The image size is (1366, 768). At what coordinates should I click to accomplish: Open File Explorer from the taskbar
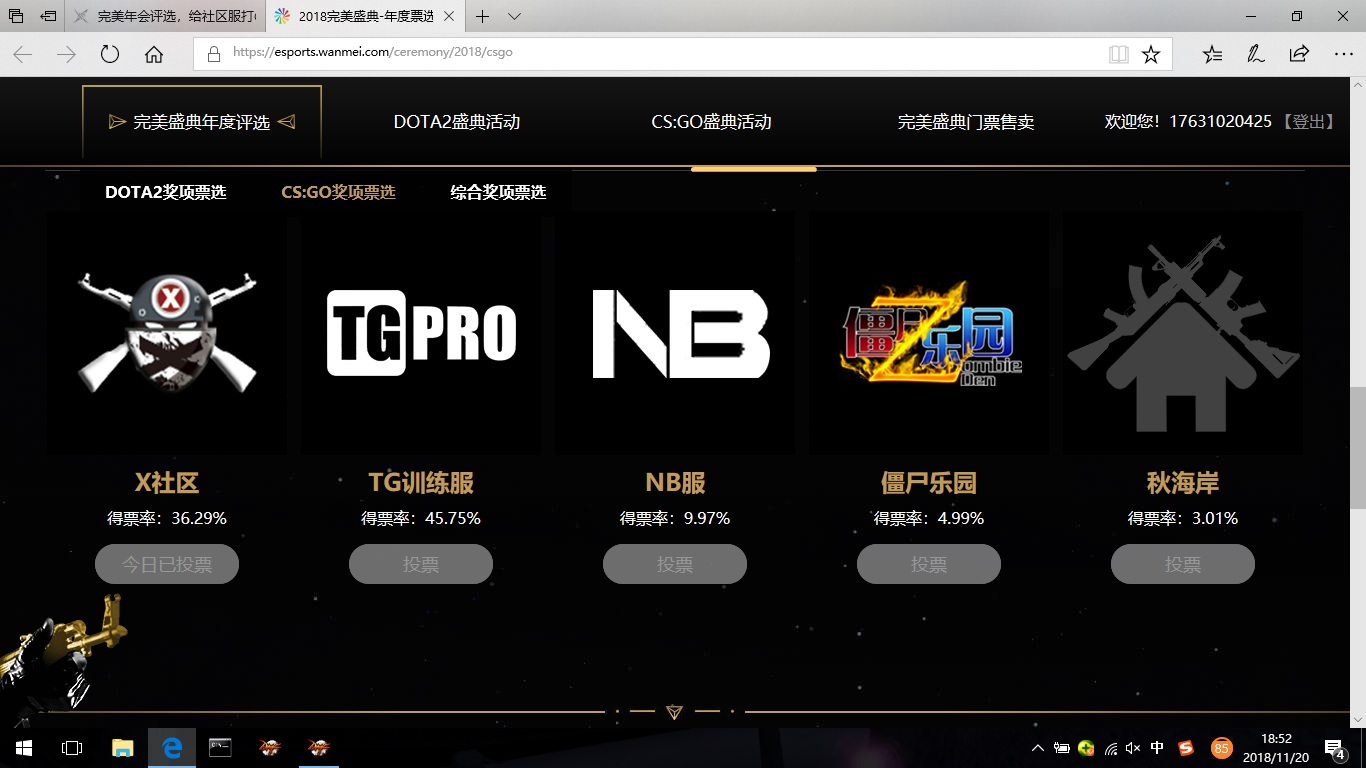tap(122, 747)
